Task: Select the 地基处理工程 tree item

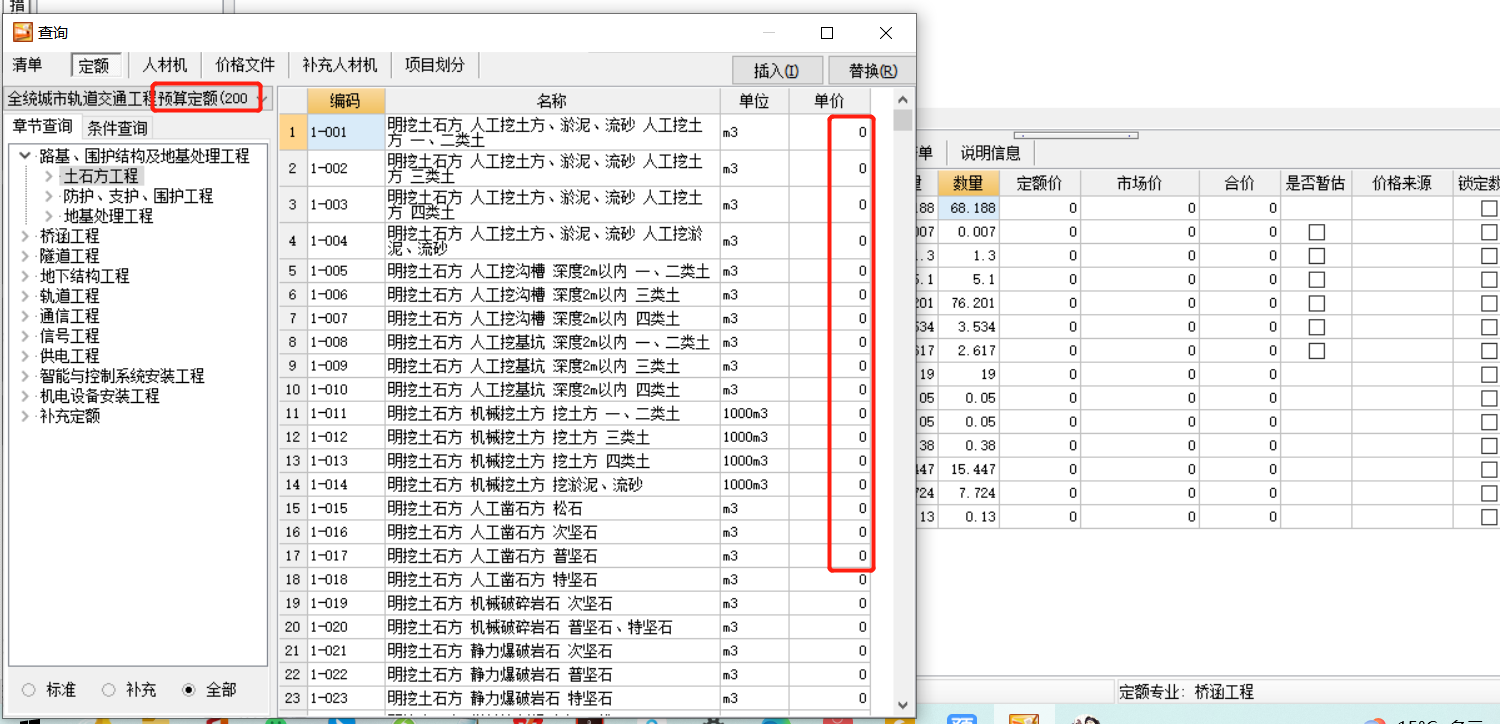Action: coord(108,216)
